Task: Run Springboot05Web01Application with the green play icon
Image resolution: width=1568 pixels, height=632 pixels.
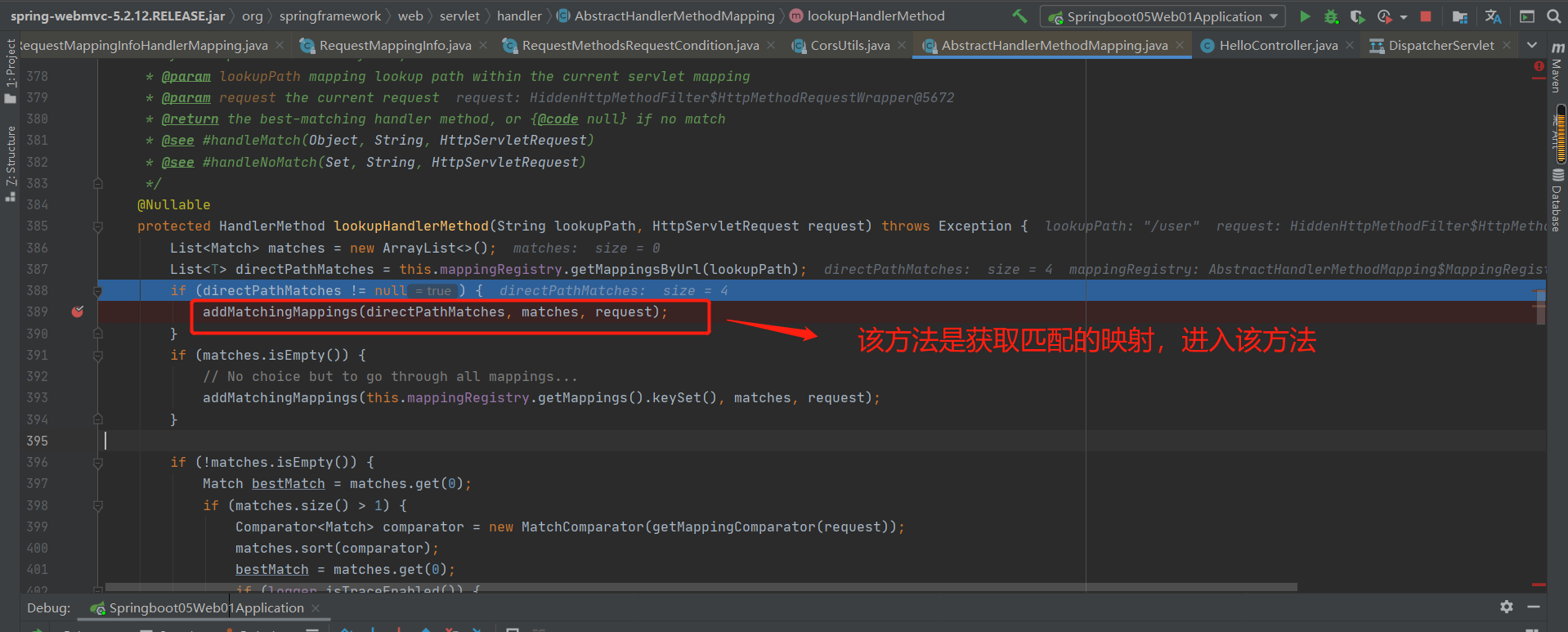Action: point(1305,16)
